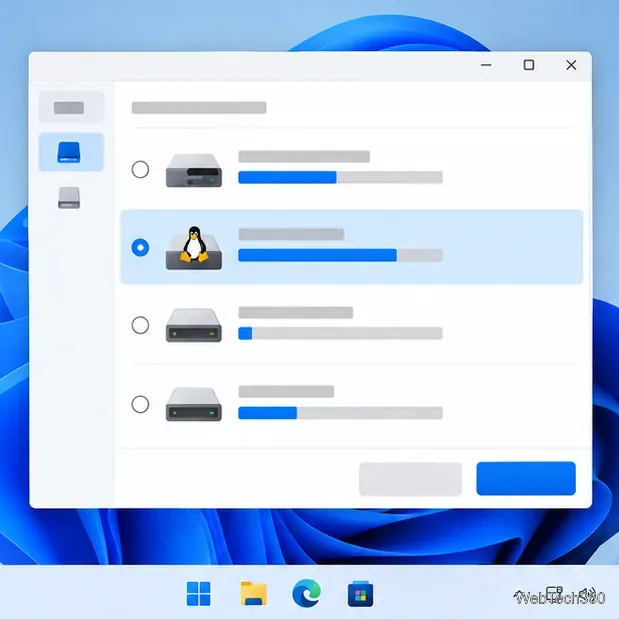Select the Linux penguin drive radio button
The width and height of the screenshot is (619, 619).
click(x=140, y=248)
